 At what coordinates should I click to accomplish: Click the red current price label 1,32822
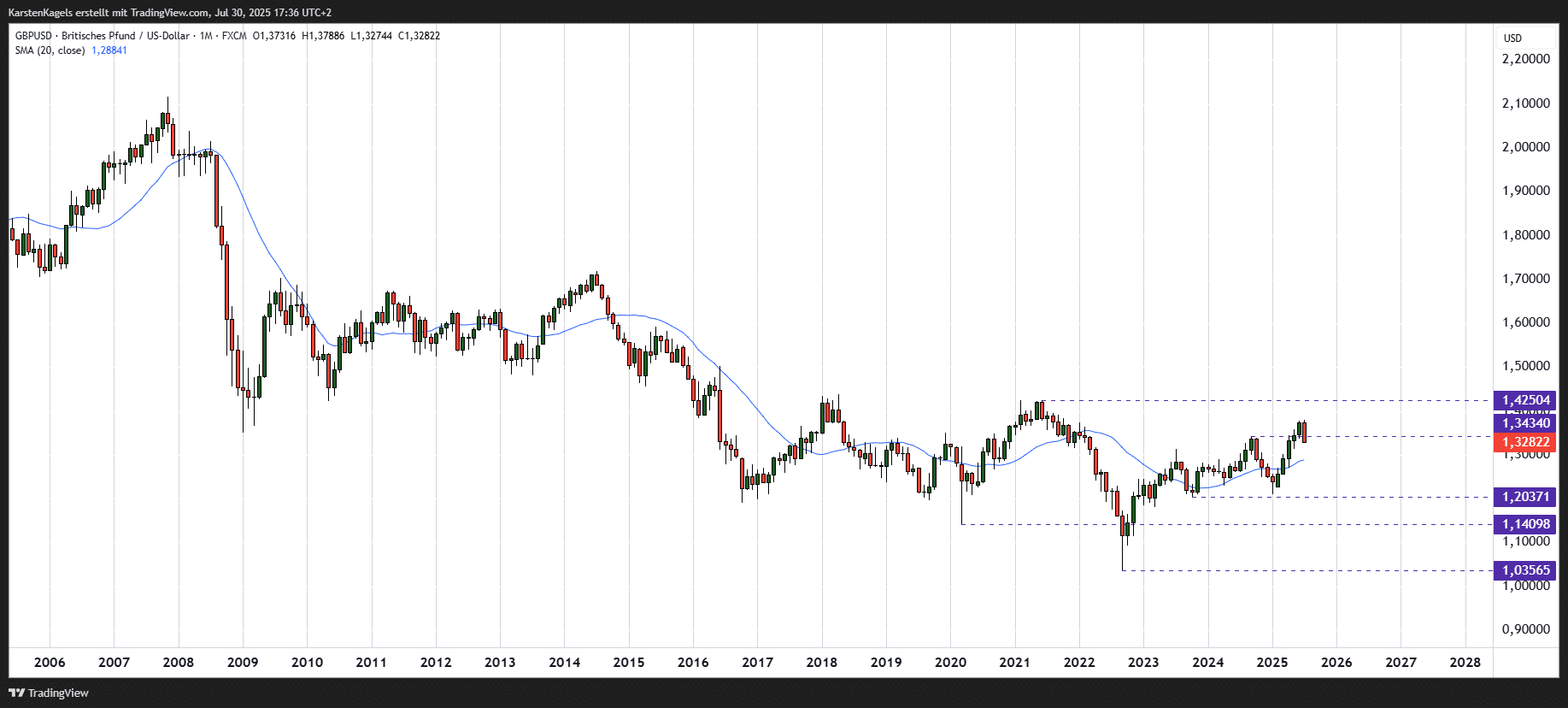pos(1525,442)
